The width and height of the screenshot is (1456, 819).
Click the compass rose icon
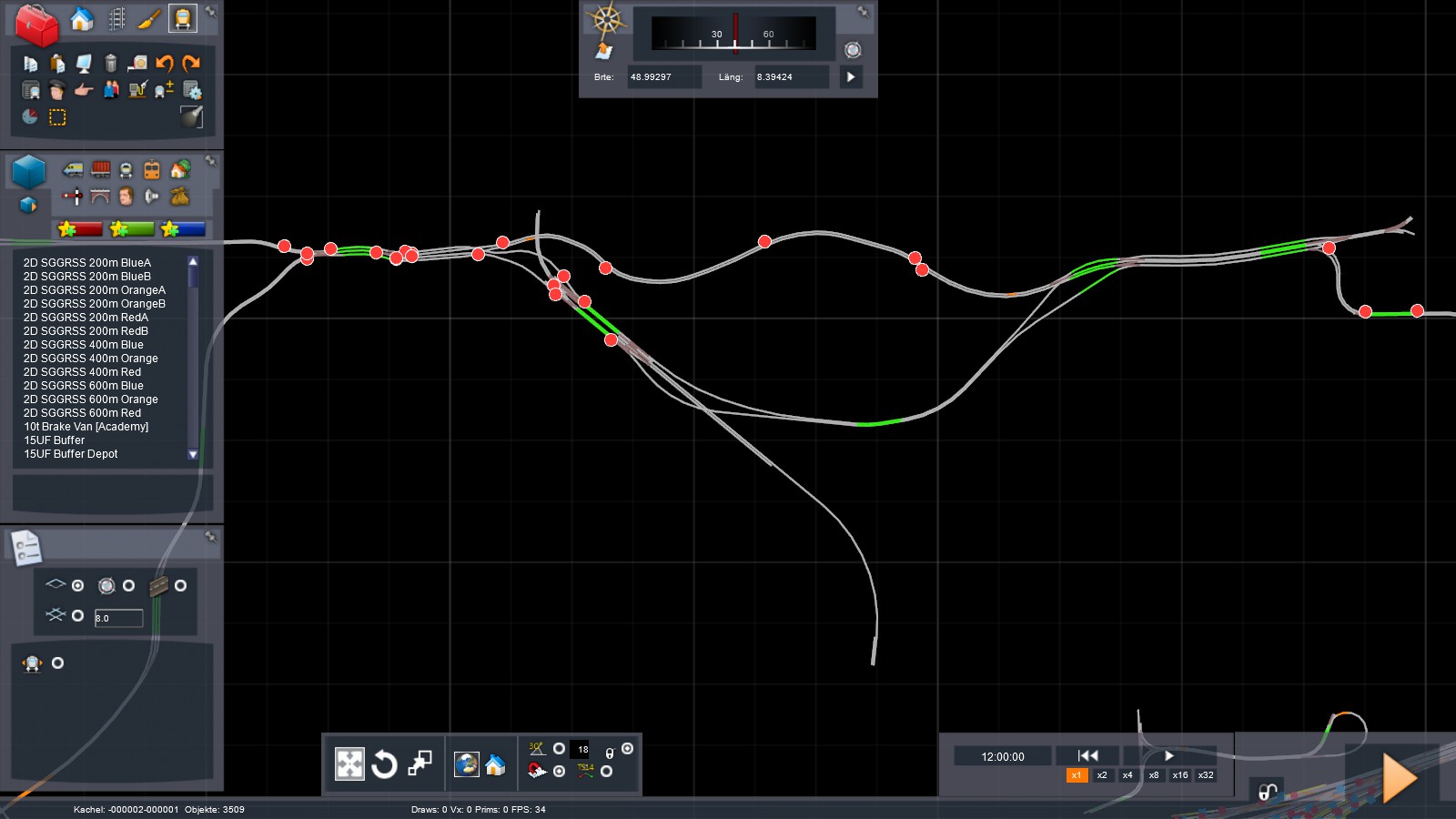click(x=606, y=19)
